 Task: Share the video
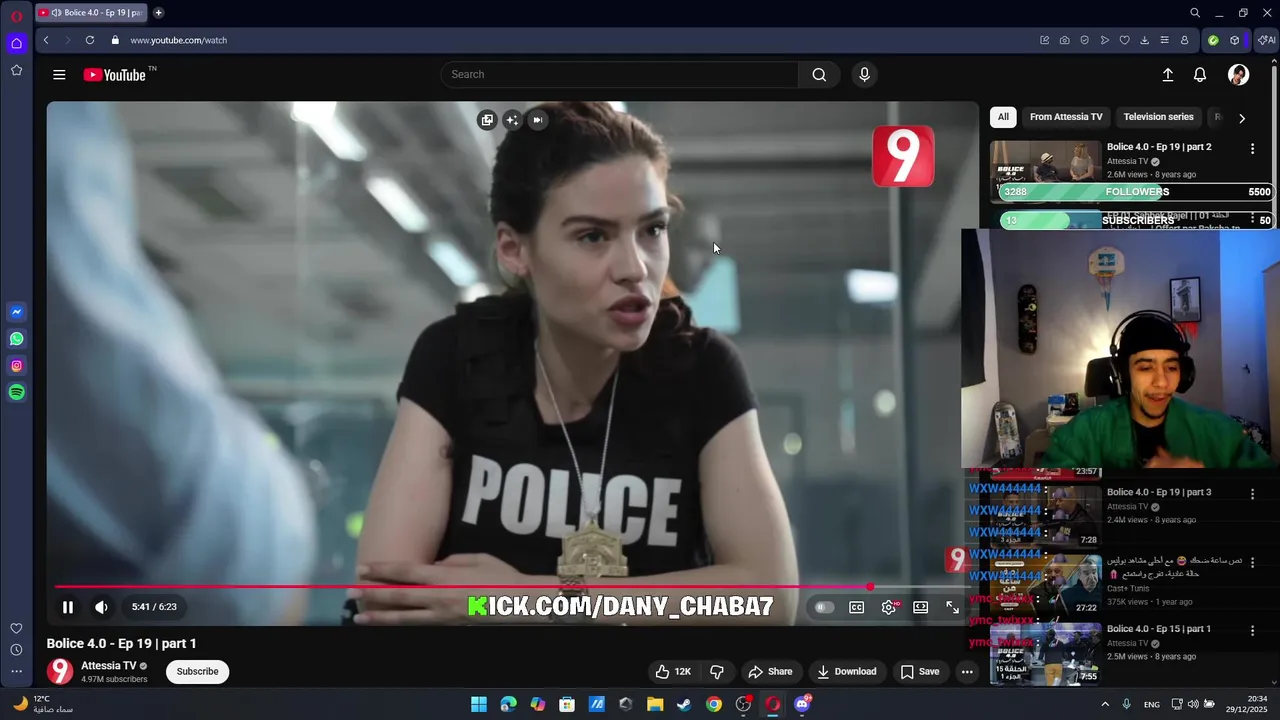click(x=770, y=672)
